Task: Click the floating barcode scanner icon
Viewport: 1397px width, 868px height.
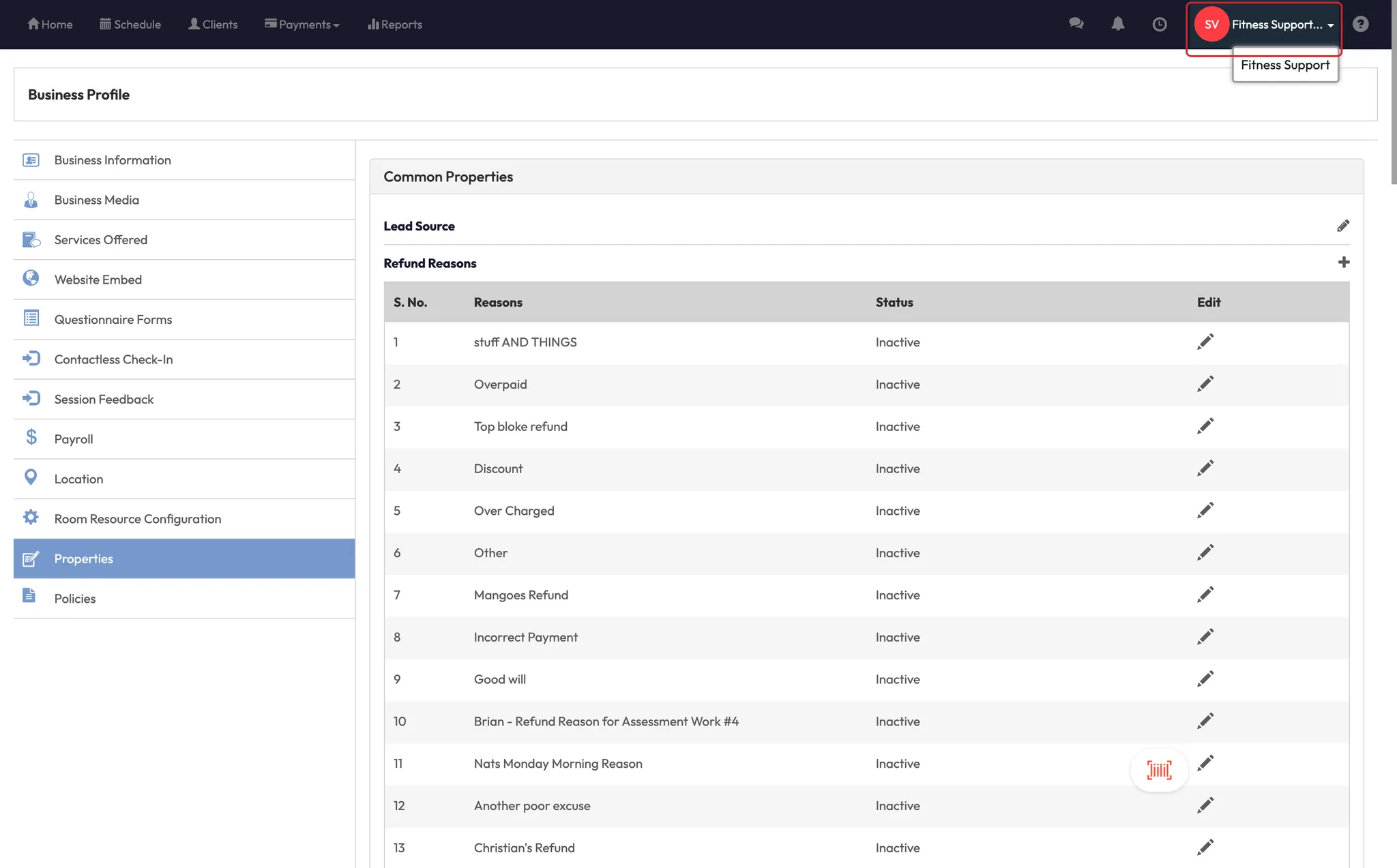Action: [1159, 770]
